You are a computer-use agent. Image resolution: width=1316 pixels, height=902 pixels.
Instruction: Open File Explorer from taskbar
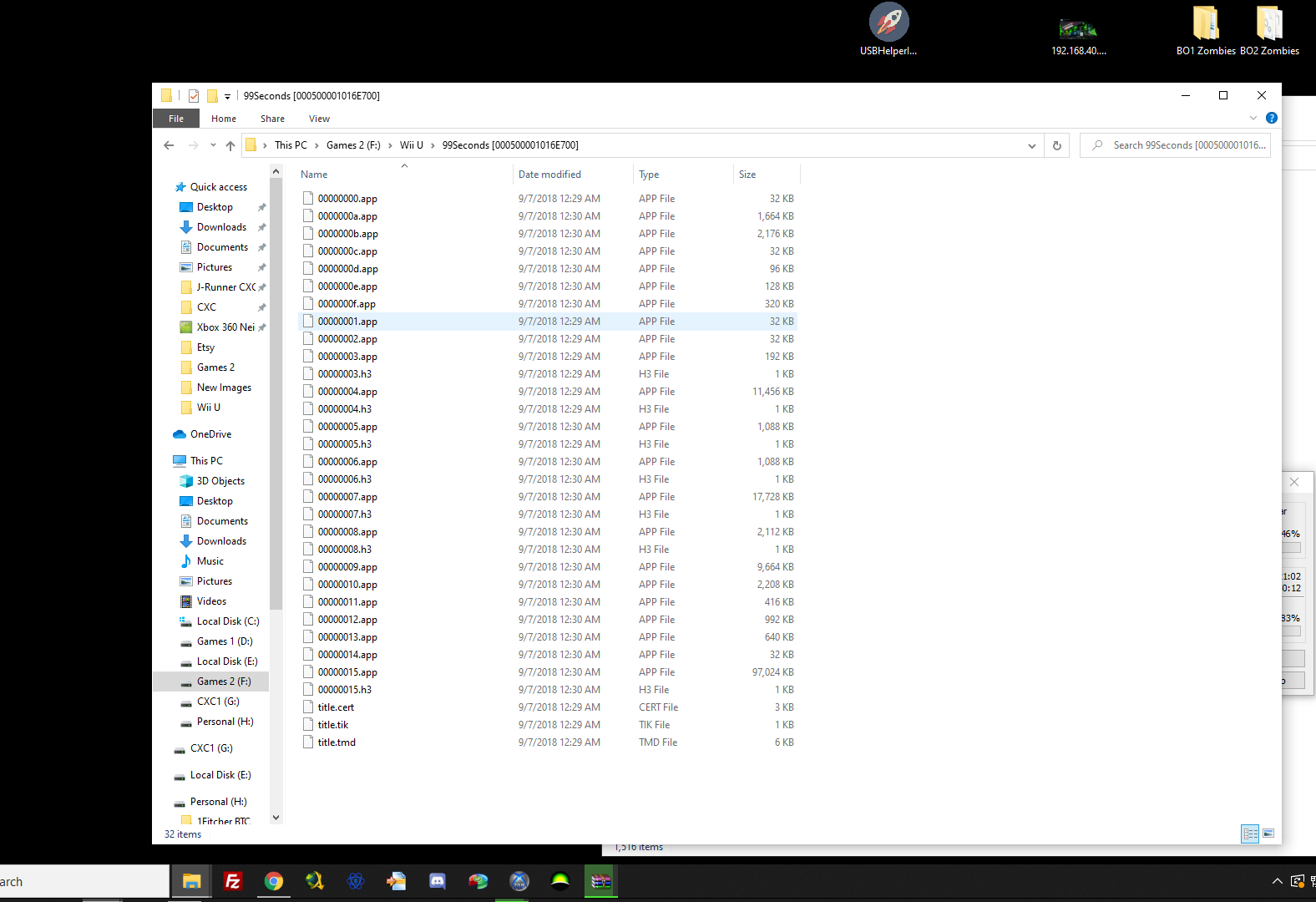(x=191, y=881)
